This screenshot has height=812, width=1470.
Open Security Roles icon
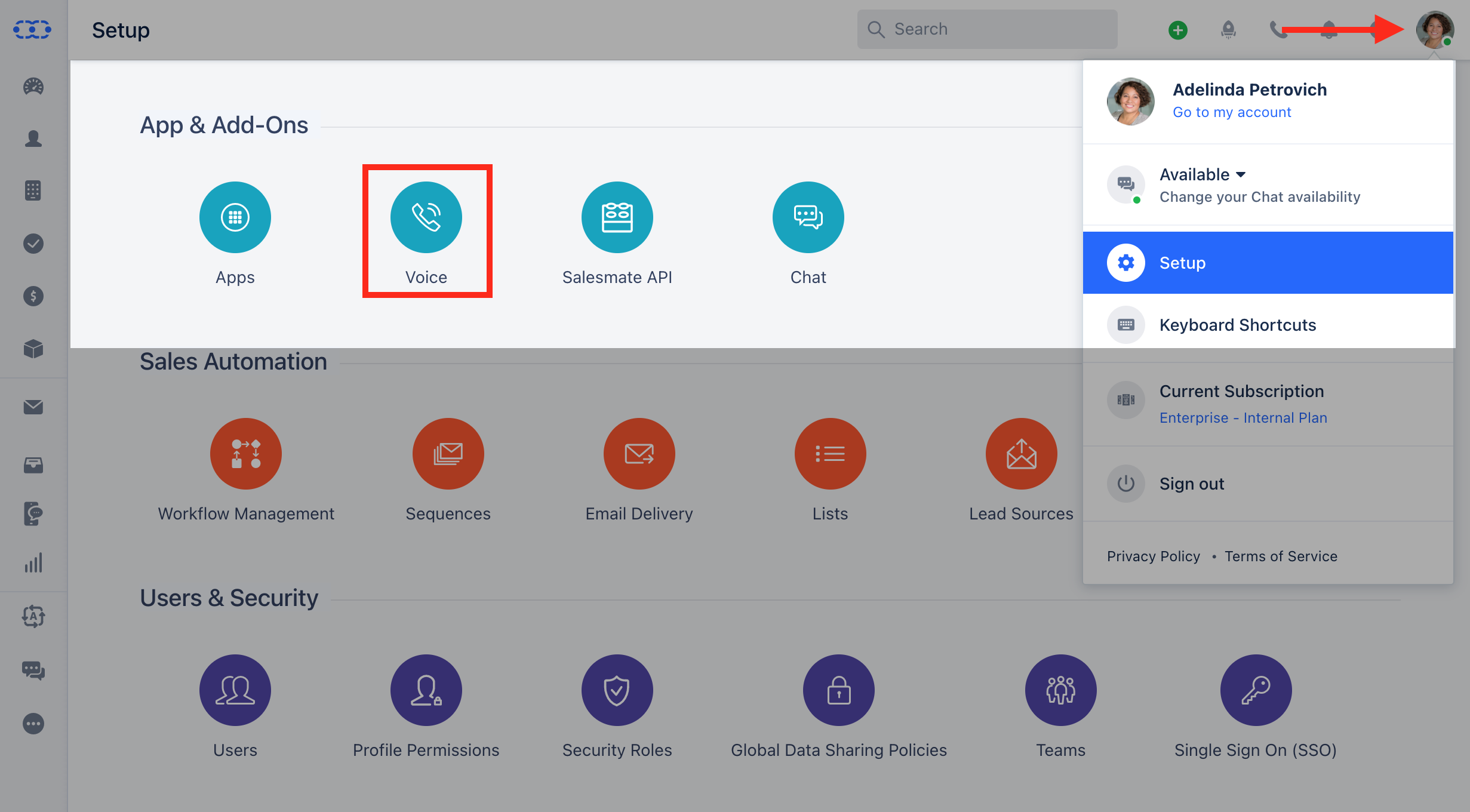[x=617, y=690]
